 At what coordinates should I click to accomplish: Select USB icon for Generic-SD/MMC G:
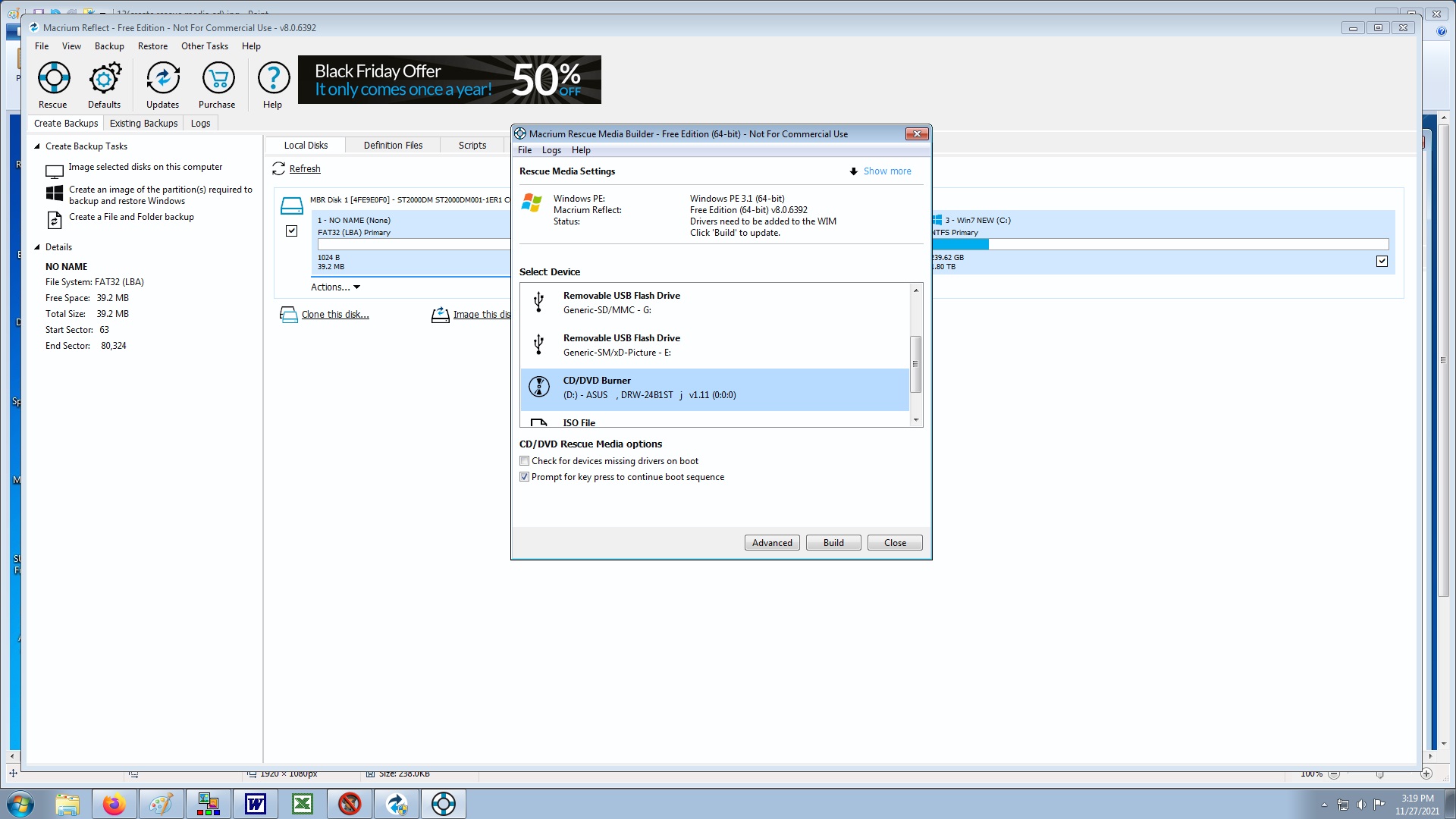(x=538, y=302)
